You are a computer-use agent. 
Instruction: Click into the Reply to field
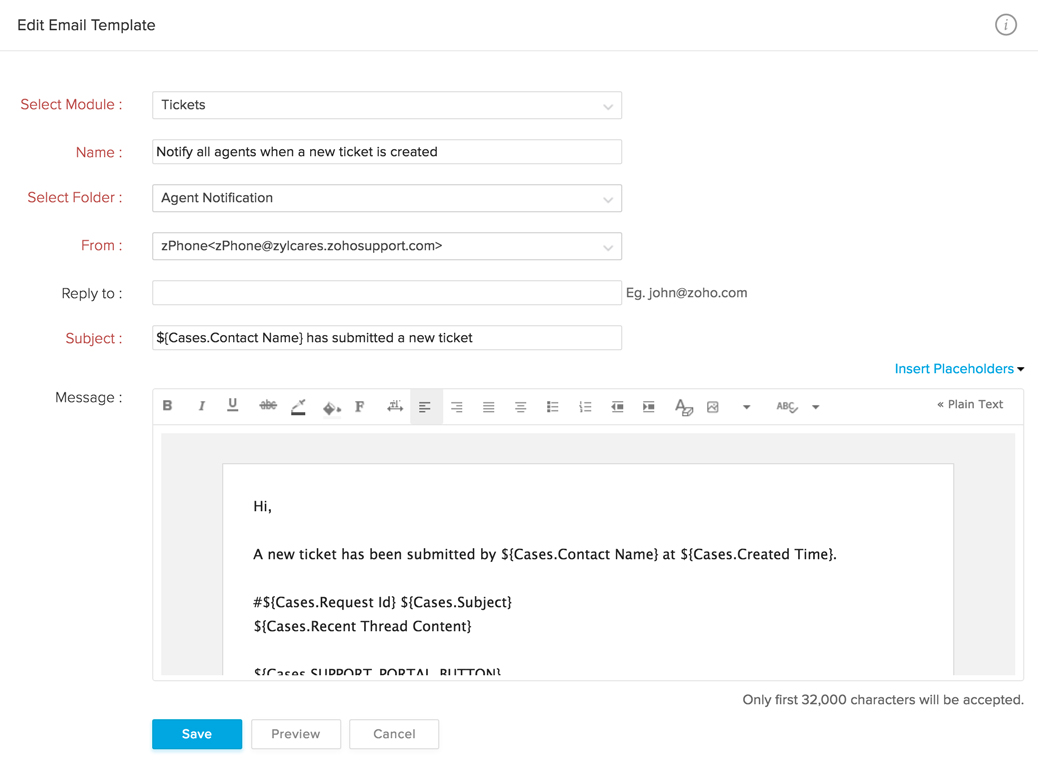point(387,293)
